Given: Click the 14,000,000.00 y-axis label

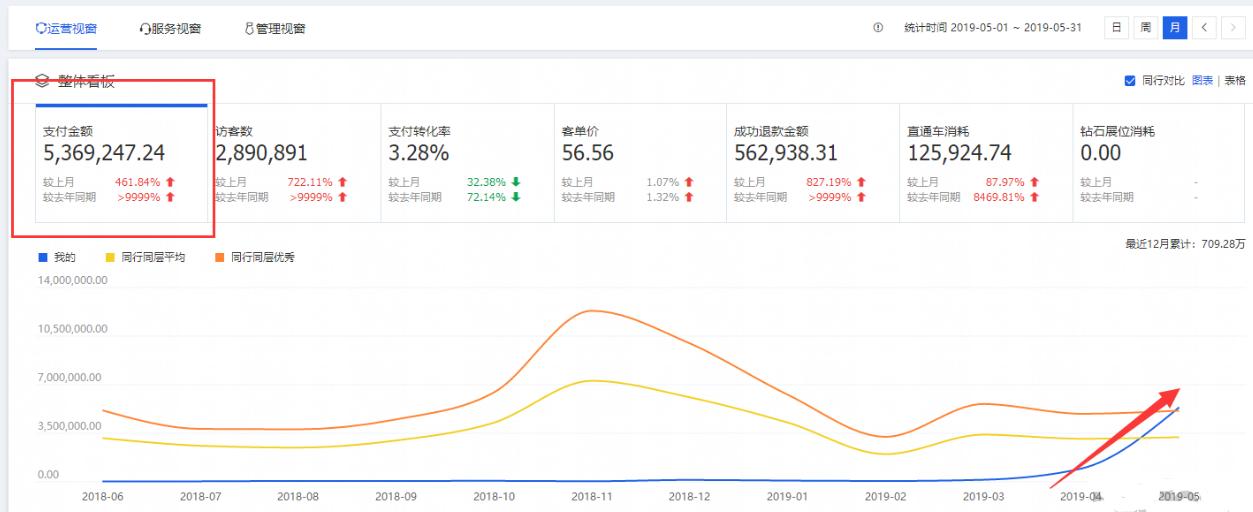Looking at the screenshot, I should pos(71,281).
